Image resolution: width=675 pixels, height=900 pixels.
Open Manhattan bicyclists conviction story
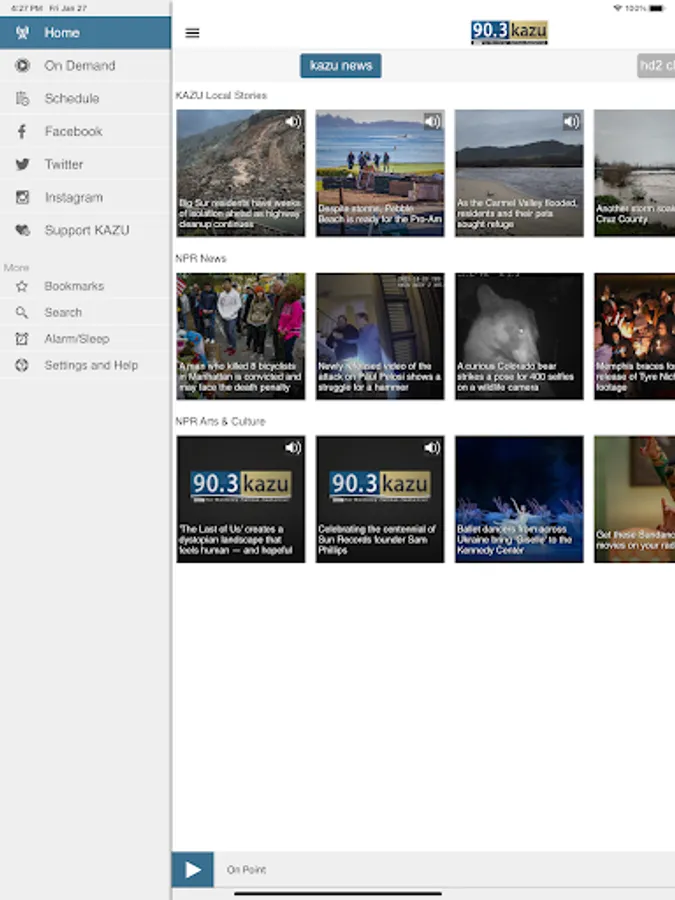(x=241, y=336)
